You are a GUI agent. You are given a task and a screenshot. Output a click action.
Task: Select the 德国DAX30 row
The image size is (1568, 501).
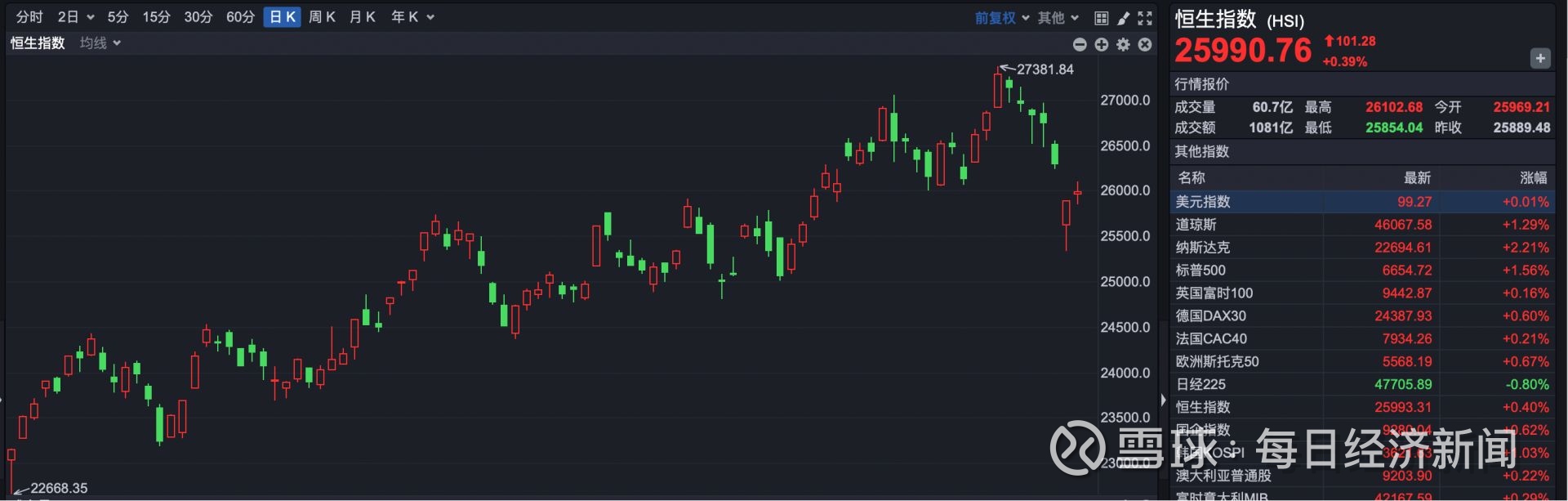coord(1362,316)
